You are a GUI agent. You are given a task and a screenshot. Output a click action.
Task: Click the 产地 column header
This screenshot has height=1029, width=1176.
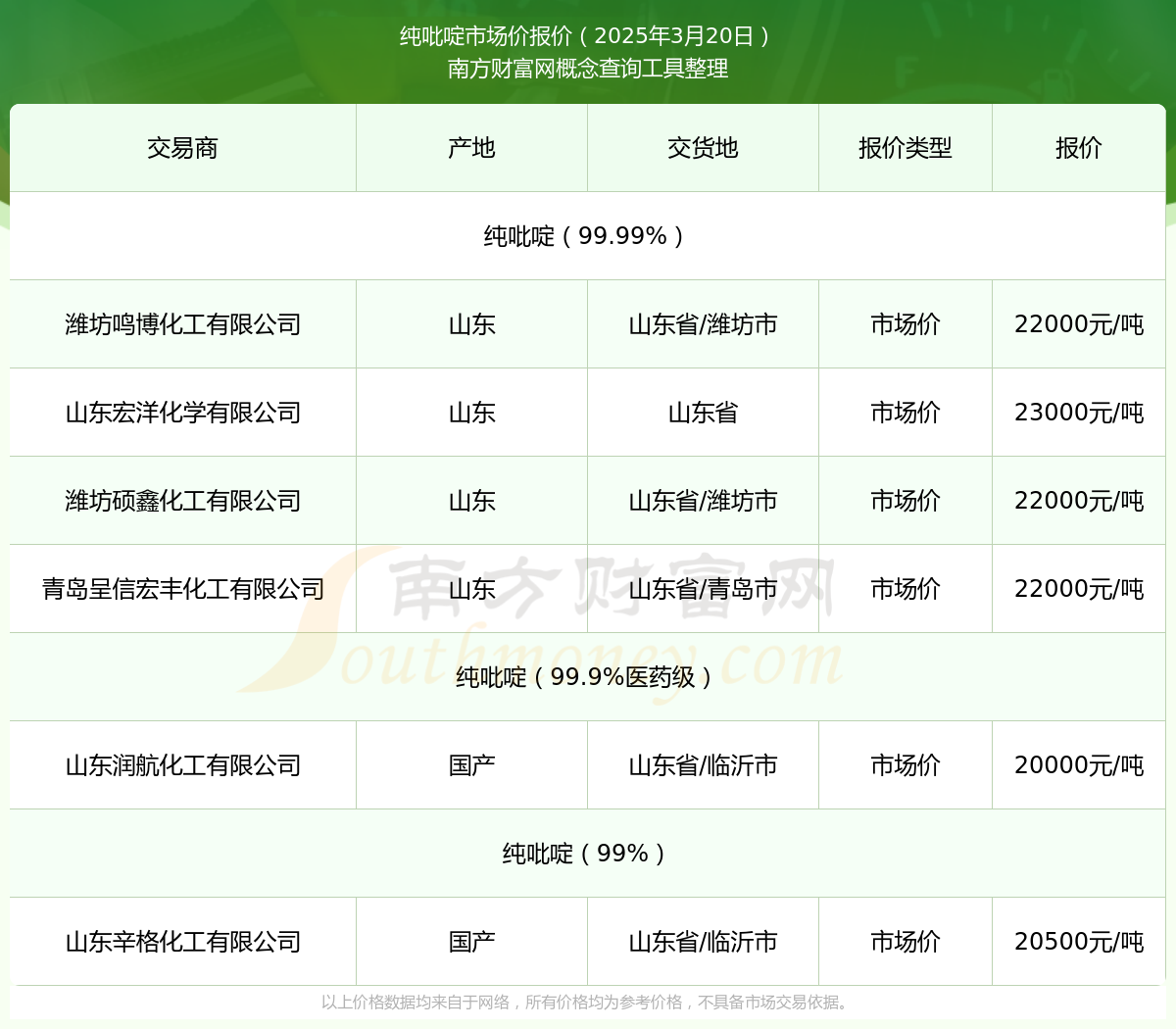[x=471, y=148]
